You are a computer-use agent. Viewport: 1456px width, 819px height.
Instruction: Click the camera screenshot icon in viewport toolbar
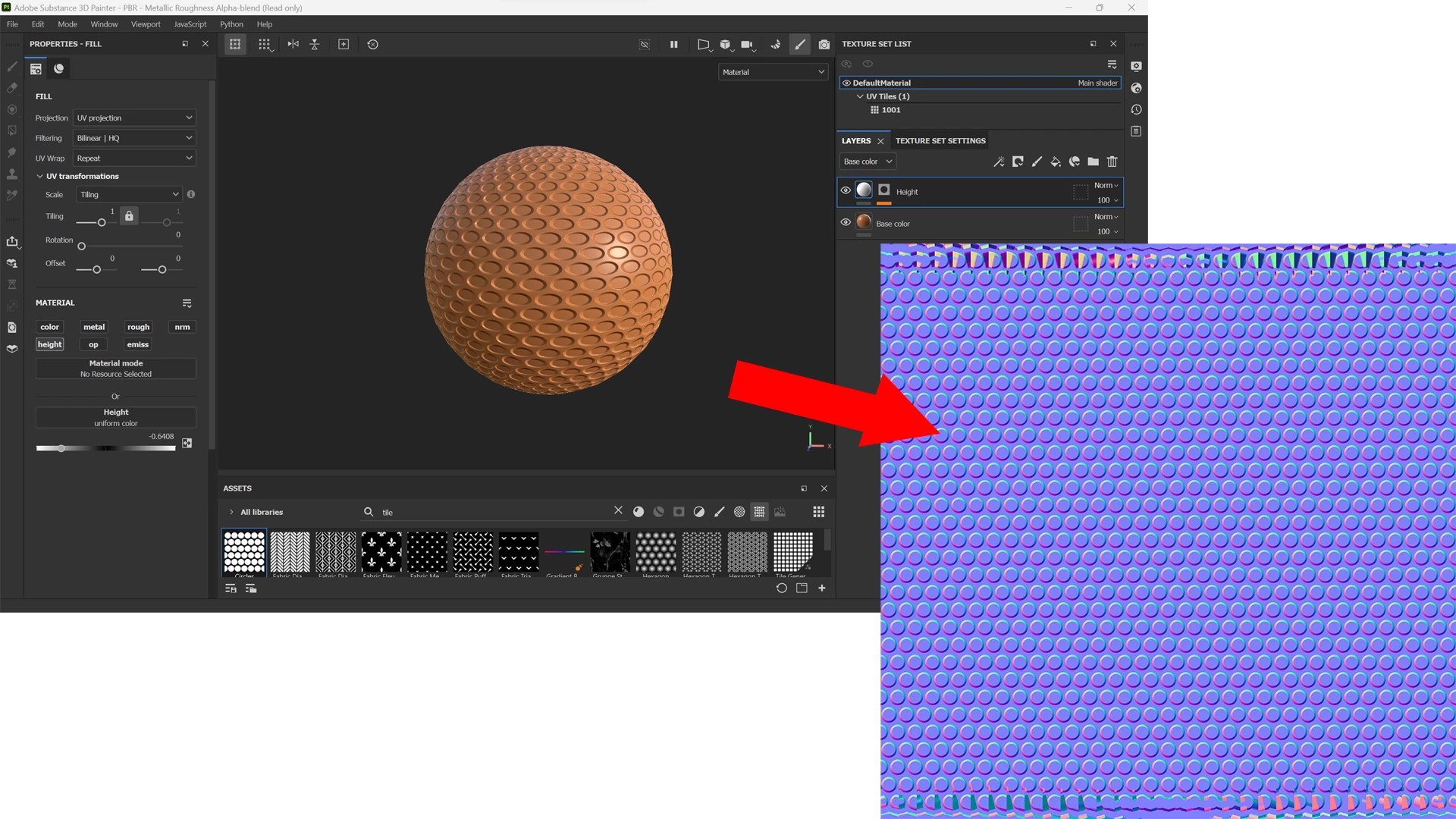(x=824, y=45)
